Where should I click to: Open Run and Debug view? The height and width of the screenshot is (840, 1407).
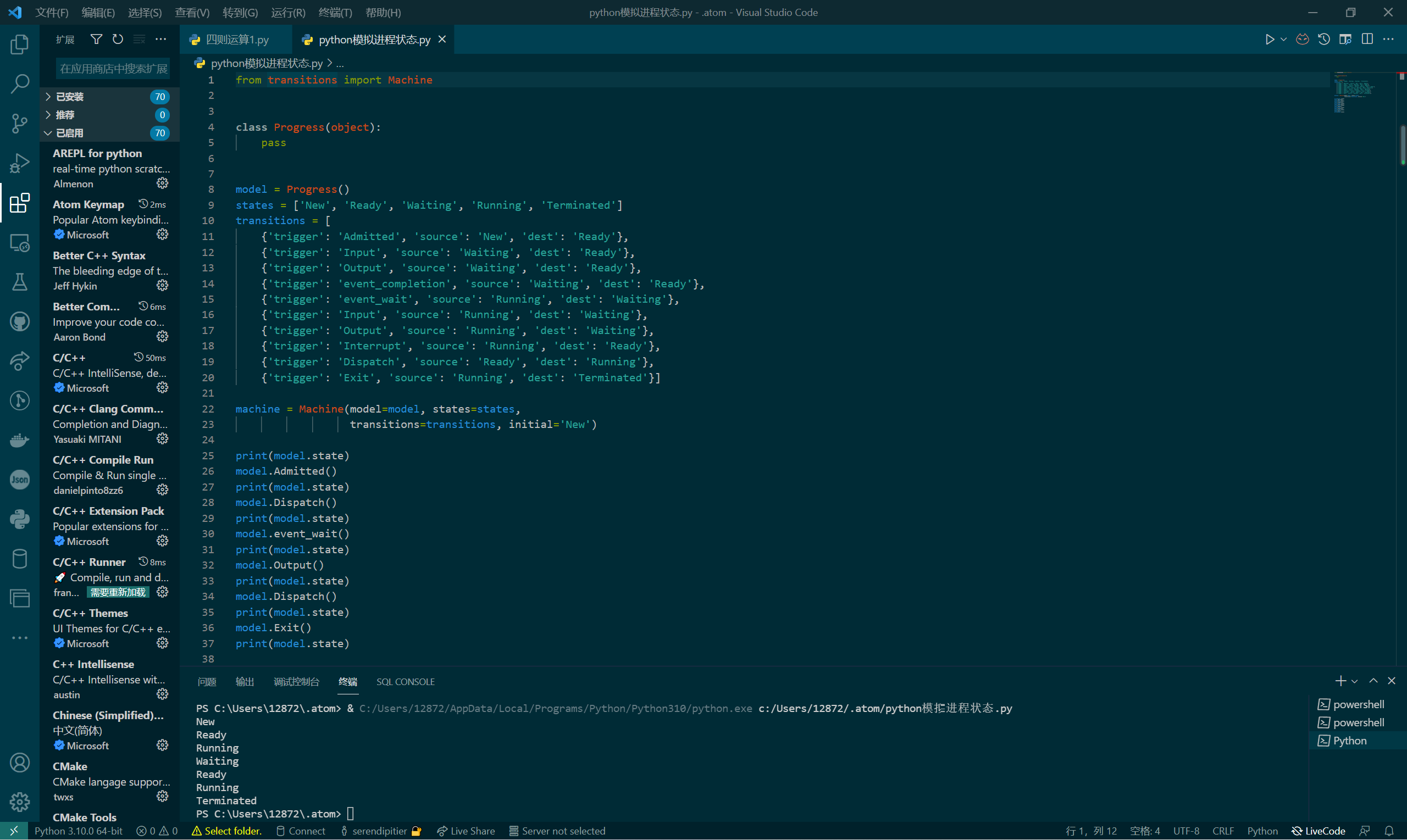click(x=20, y=163)
